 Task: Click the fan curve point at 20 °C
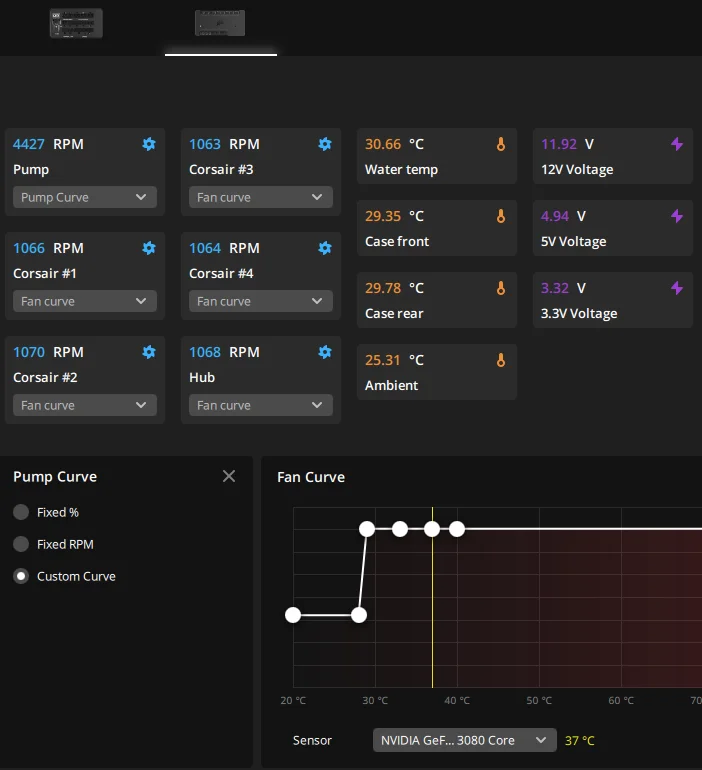[x=293, y=615]
